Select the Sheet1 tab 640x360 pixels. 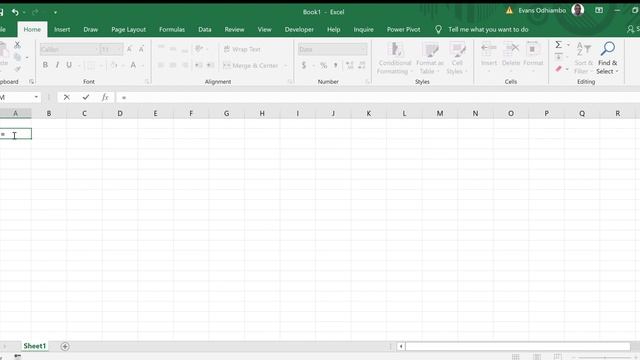(x=35, y=346)
